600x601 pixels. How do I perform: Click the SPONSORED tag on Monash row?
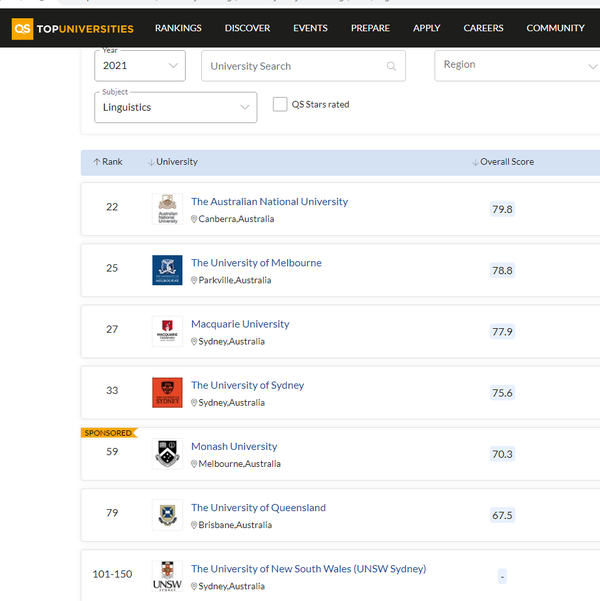point(108,433)
